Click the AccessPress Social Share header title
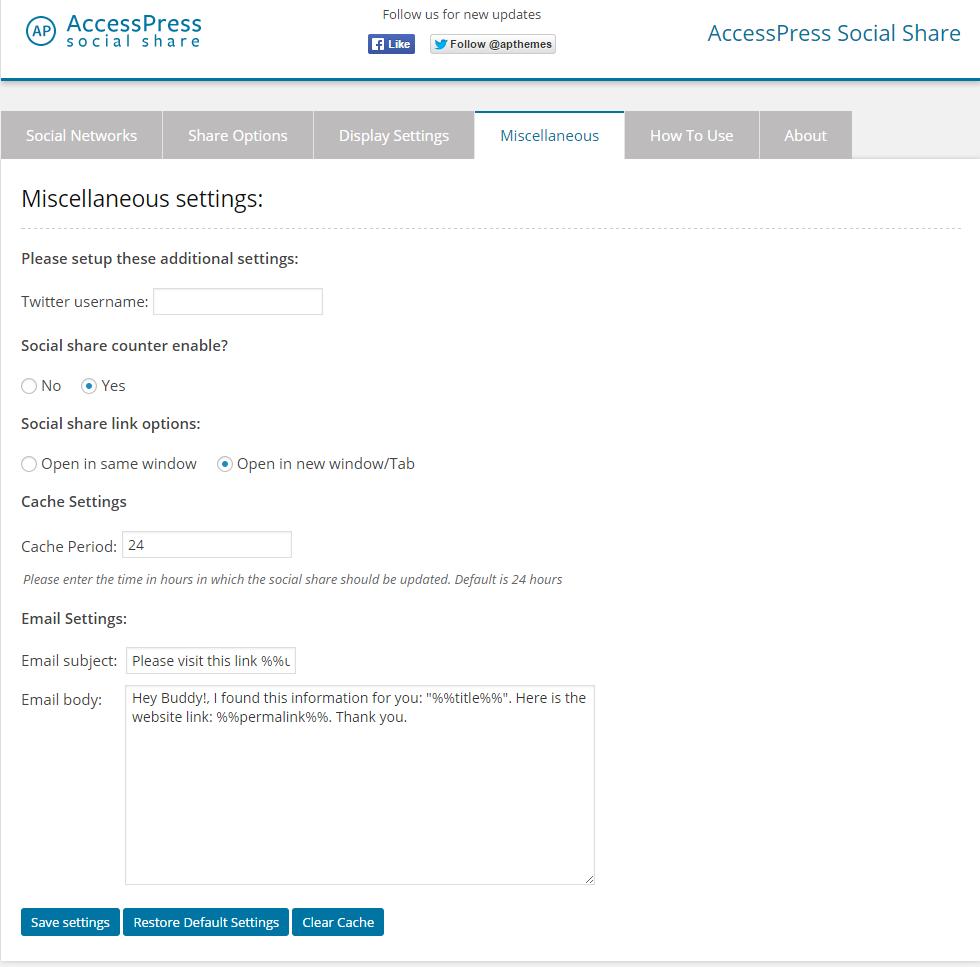Image resolution: width=980 pixels, height=967 pixels. 834,33
